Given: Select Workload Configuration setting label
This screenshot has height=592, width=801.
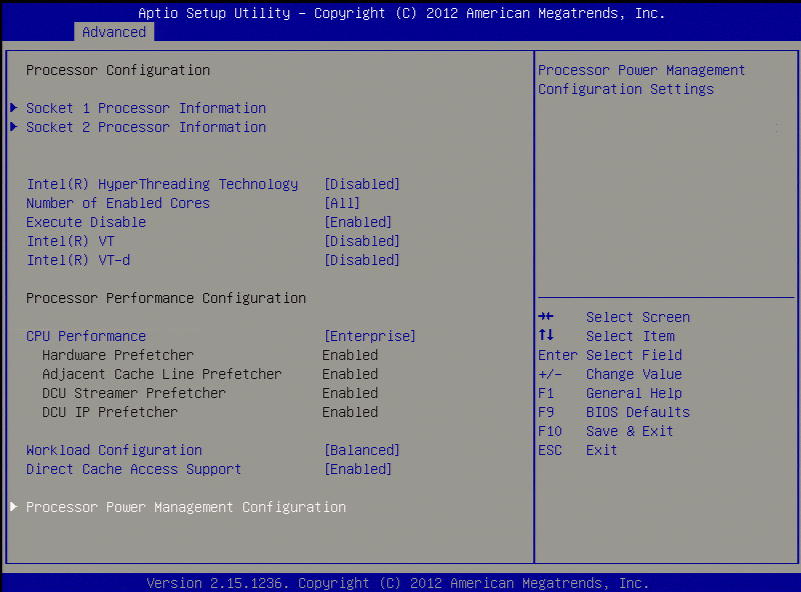Looking at the screenshot, I should [x=114, y=450].
